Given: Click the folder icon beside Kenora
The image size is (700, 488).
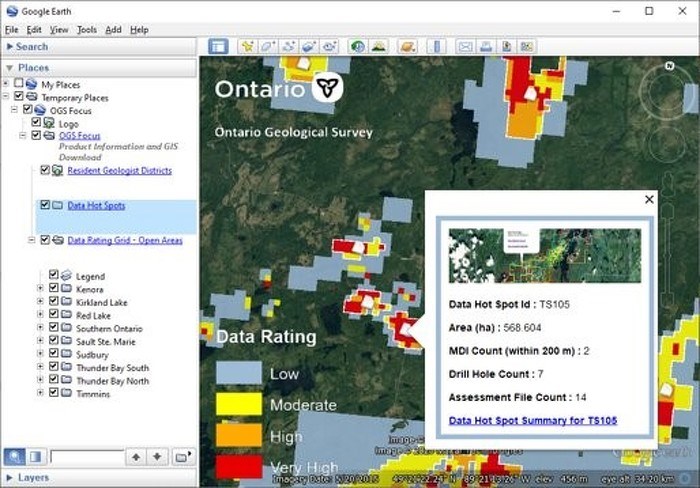Looking at the screenshot, I should tap(66, 289).
